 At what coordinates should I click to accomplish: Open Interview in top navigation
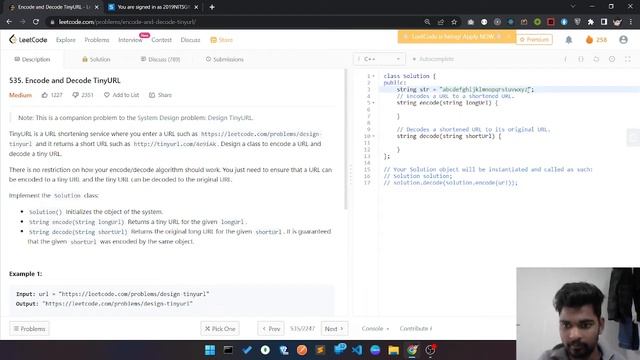click(x=130, y=40)
